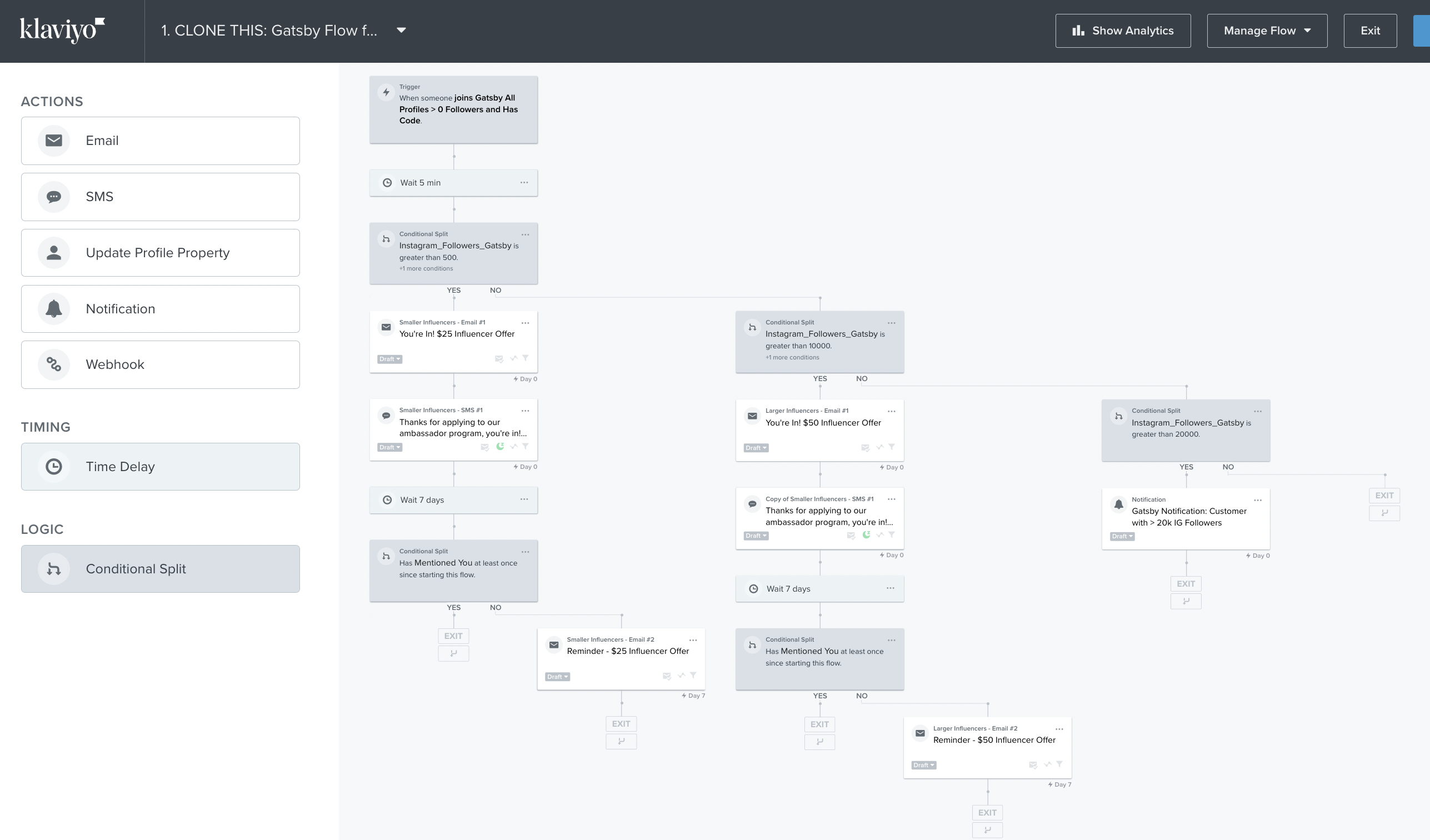Click 'Gatsby Notification: Customer with > 20k IG Followers' text
Screen dimensions: 1430x840
click(1189, 517)
